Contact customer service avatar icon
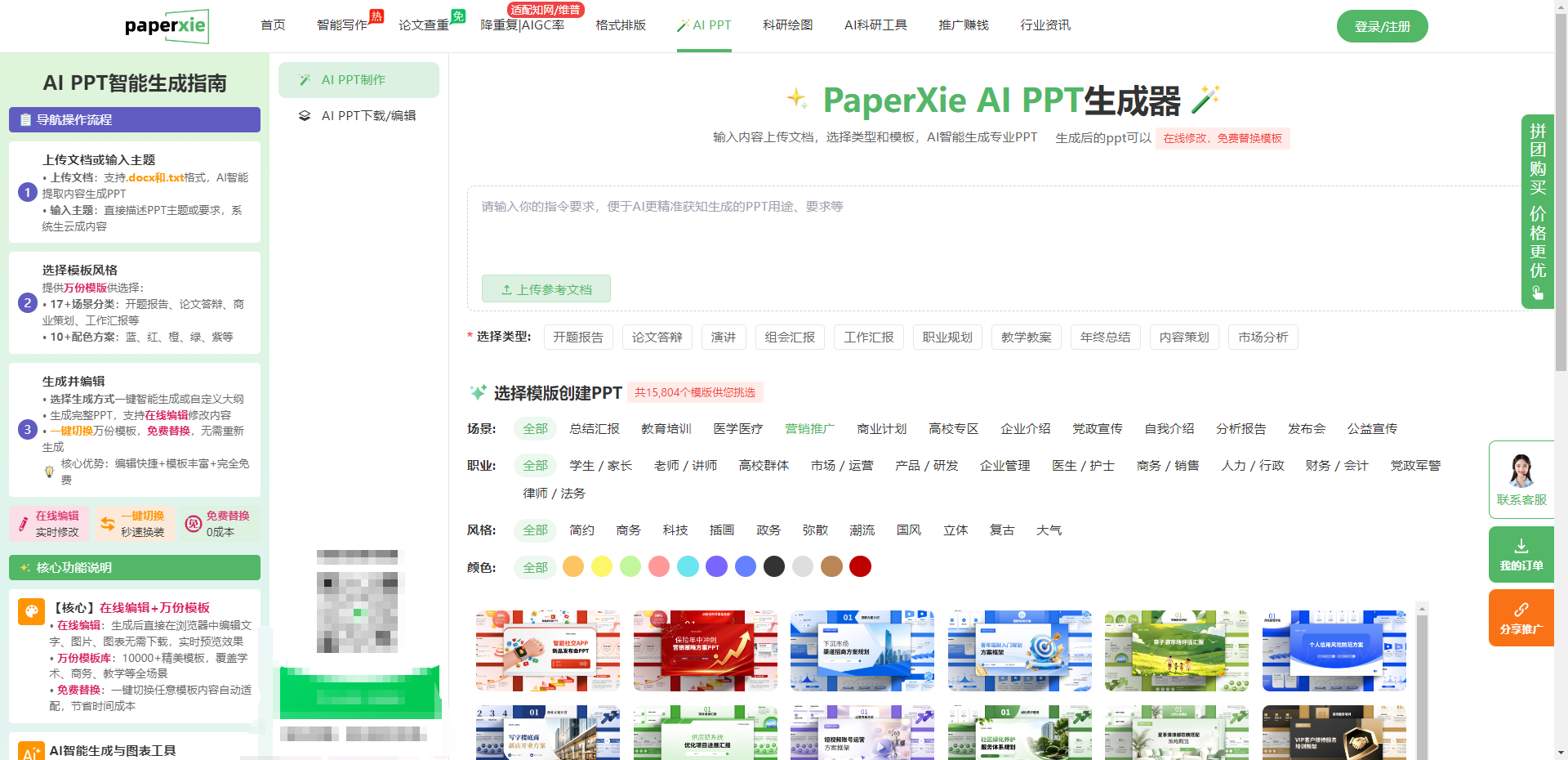The image size is (1568, 760). [1521, 471]
